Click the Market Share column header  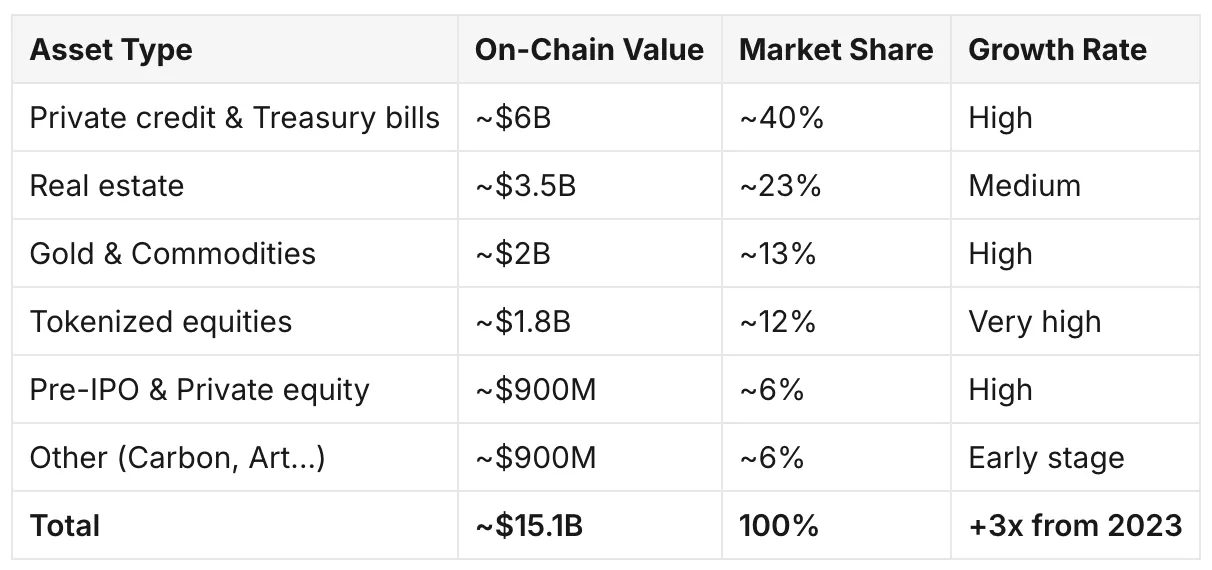(836, 50)
